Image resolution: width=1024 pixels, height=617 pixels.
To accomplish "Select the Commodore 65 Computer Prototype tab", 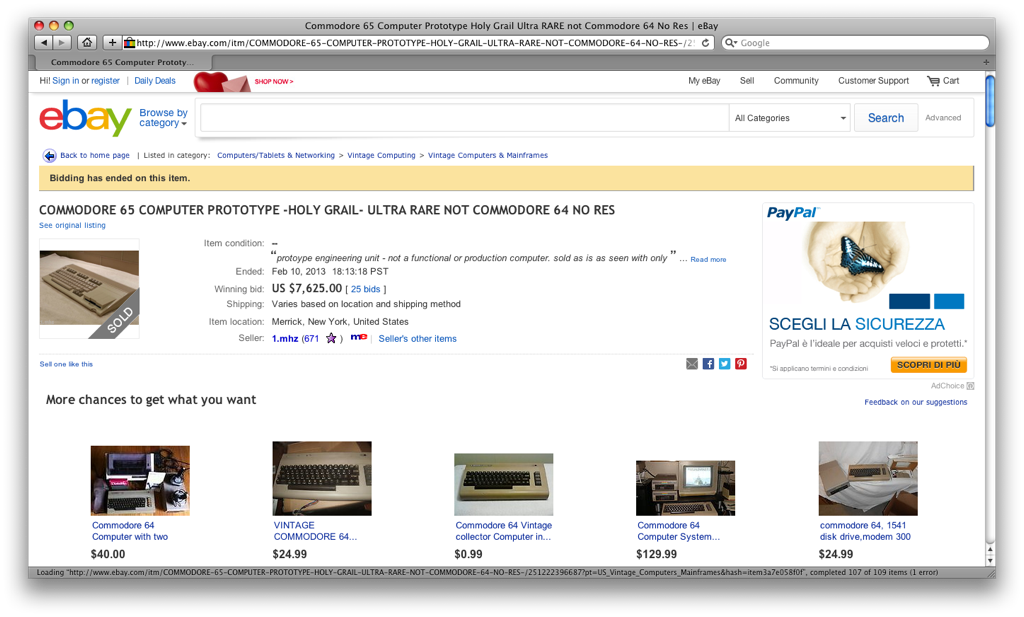I will click(122, 62).
